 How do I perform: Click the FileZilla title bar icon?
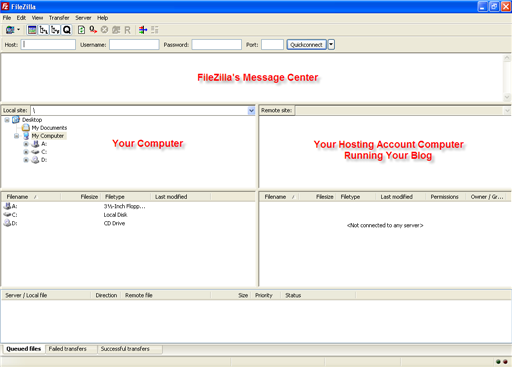[x=5, y=6]
